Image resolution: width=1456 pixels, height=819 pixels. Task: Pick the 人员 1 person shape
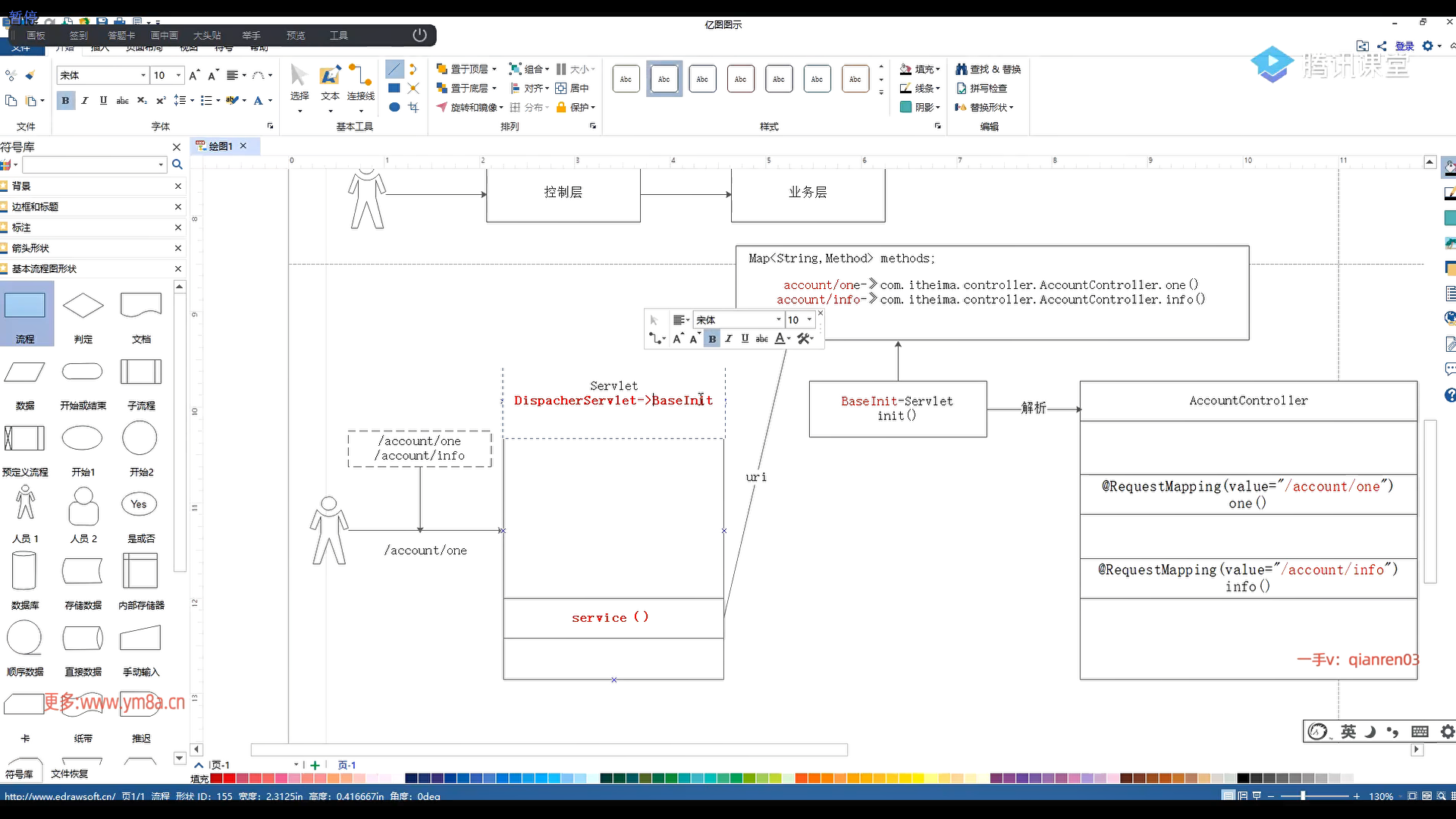coord(25,504)
